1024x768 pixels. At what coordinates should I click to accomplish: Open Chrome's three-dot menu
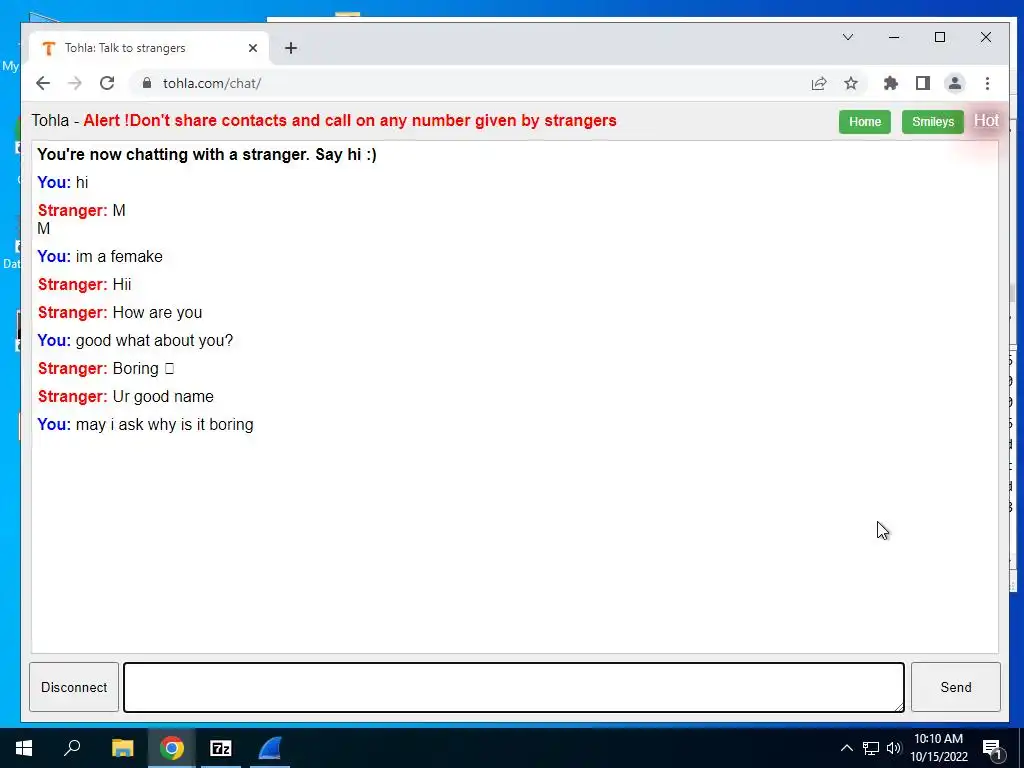(987, 83)
